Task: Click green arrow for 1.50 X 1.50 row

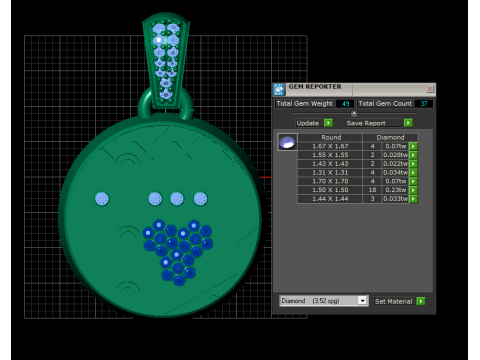Action: click(413, 190)
